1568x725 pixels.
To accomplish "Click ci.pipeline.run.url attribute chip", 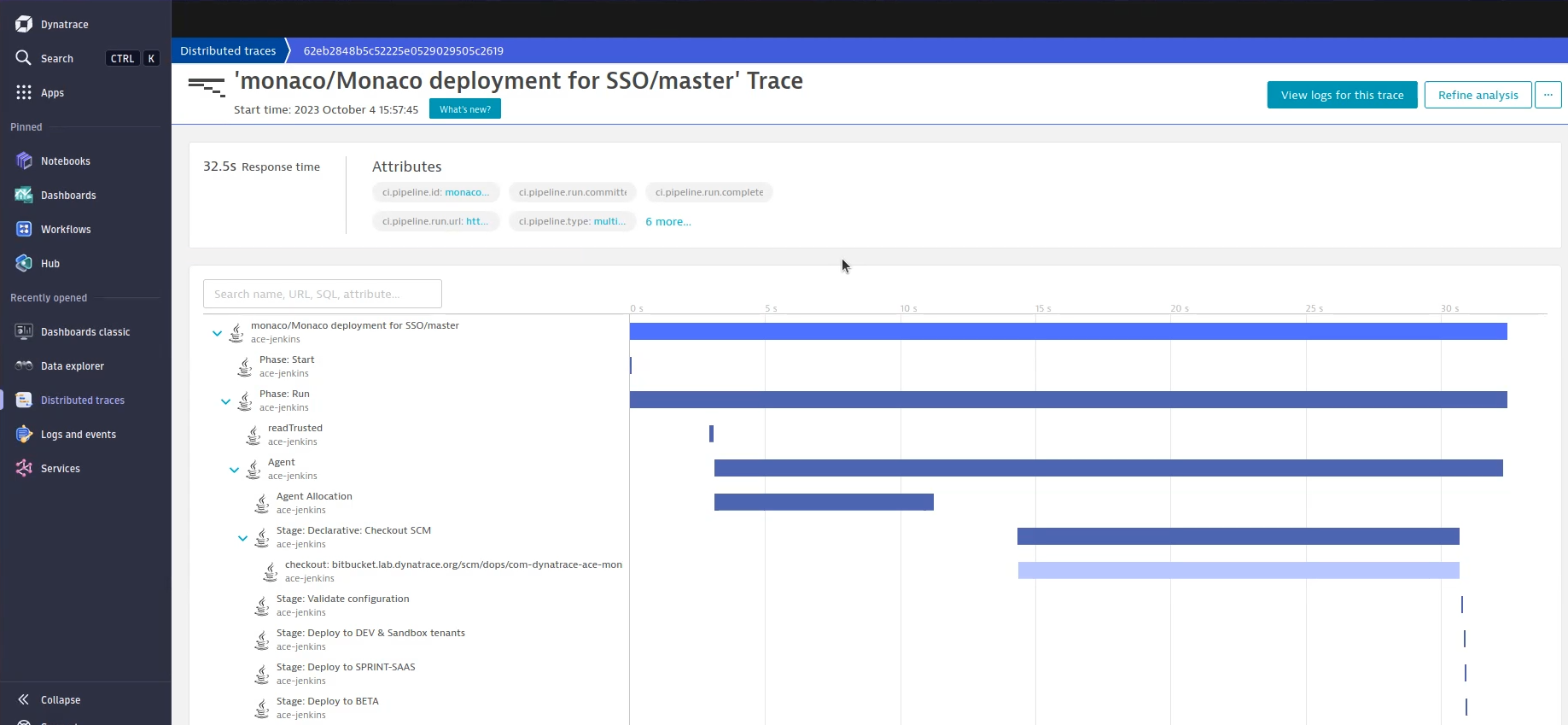I will pos(435,221).
